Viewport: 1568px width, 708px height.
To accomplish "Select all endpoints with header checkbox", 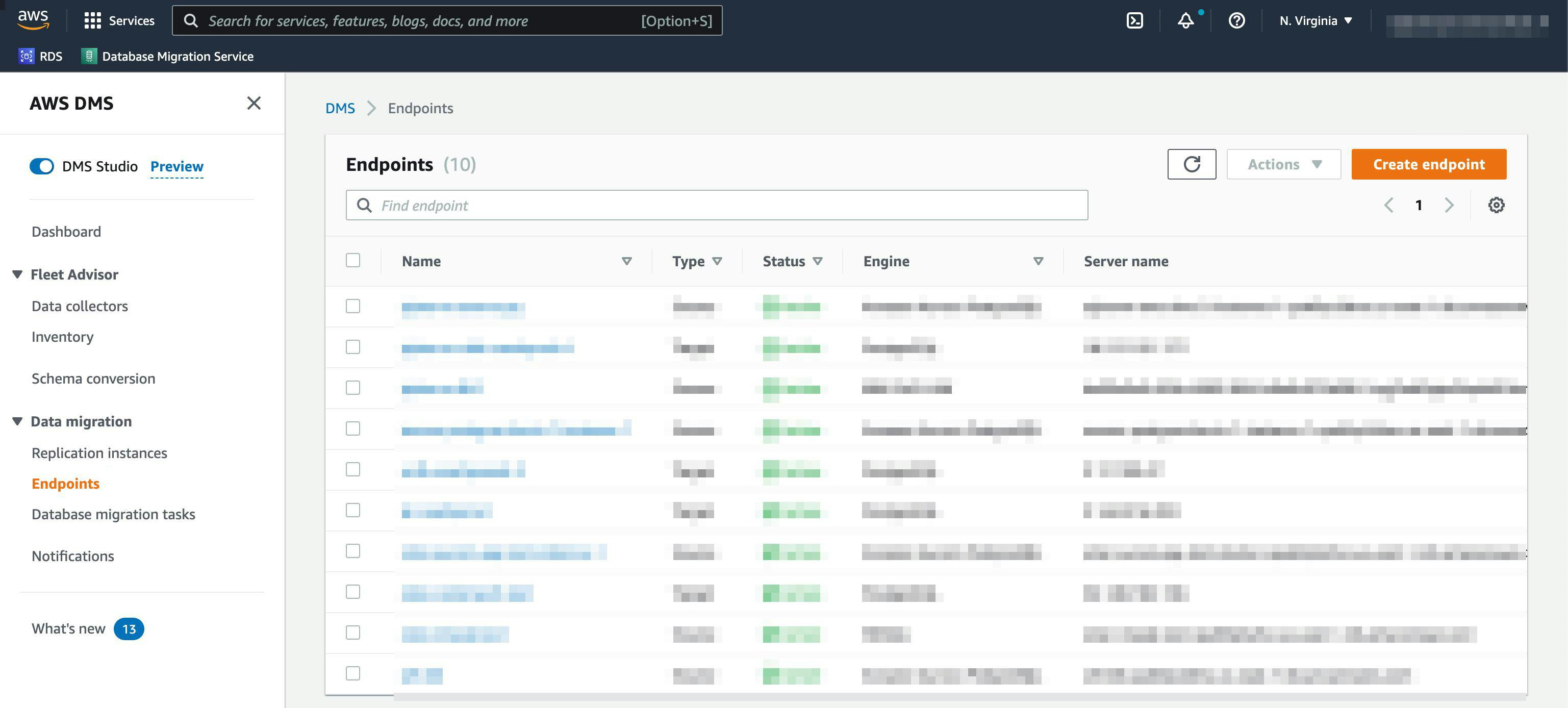I will 353,260.
